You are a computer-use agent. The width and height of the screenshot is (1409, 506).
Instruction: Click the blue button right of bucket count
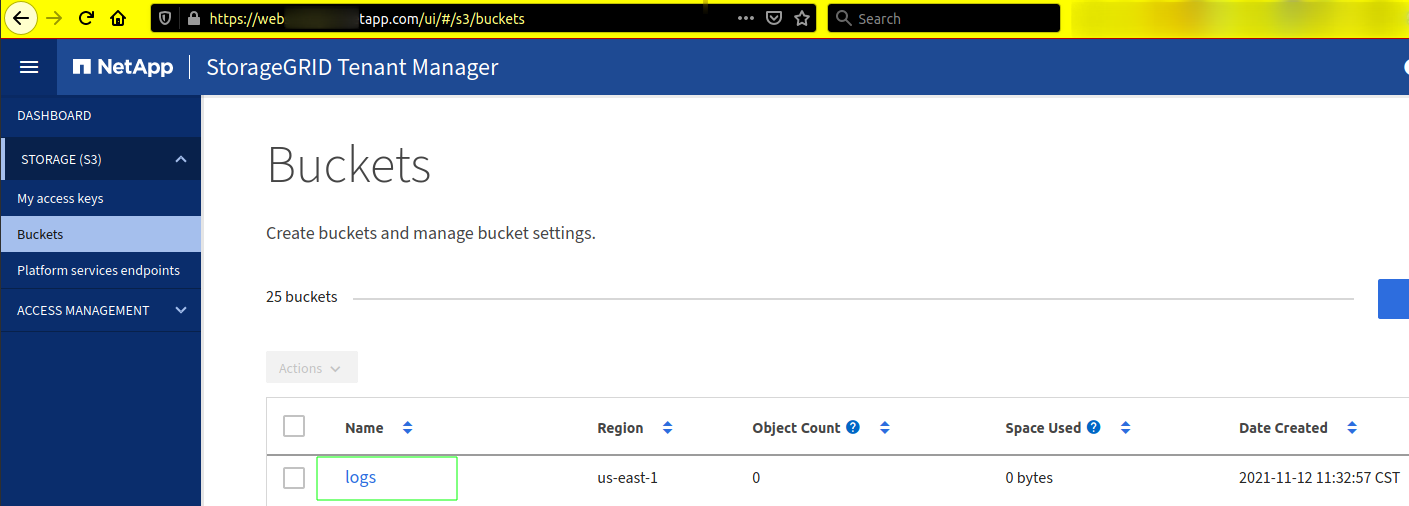(1393, 299)
